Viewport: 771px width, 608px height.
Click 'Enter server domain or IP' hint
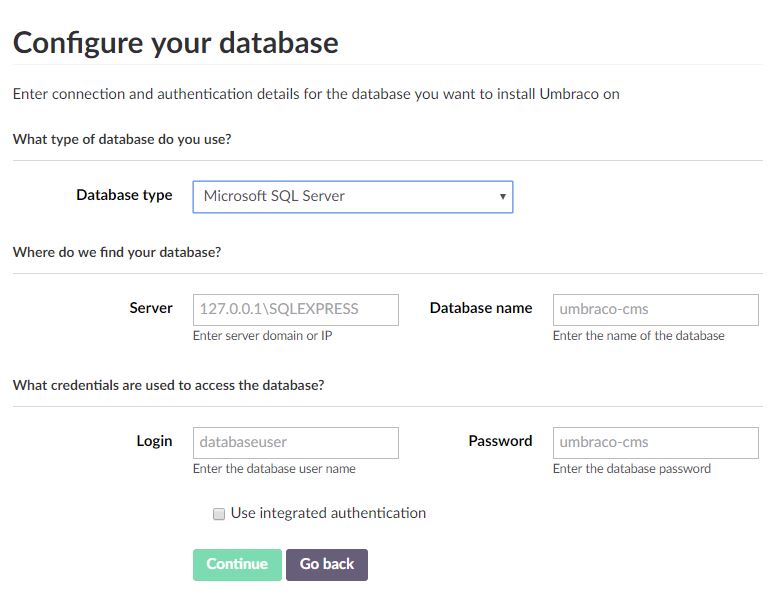pos(263,336)
